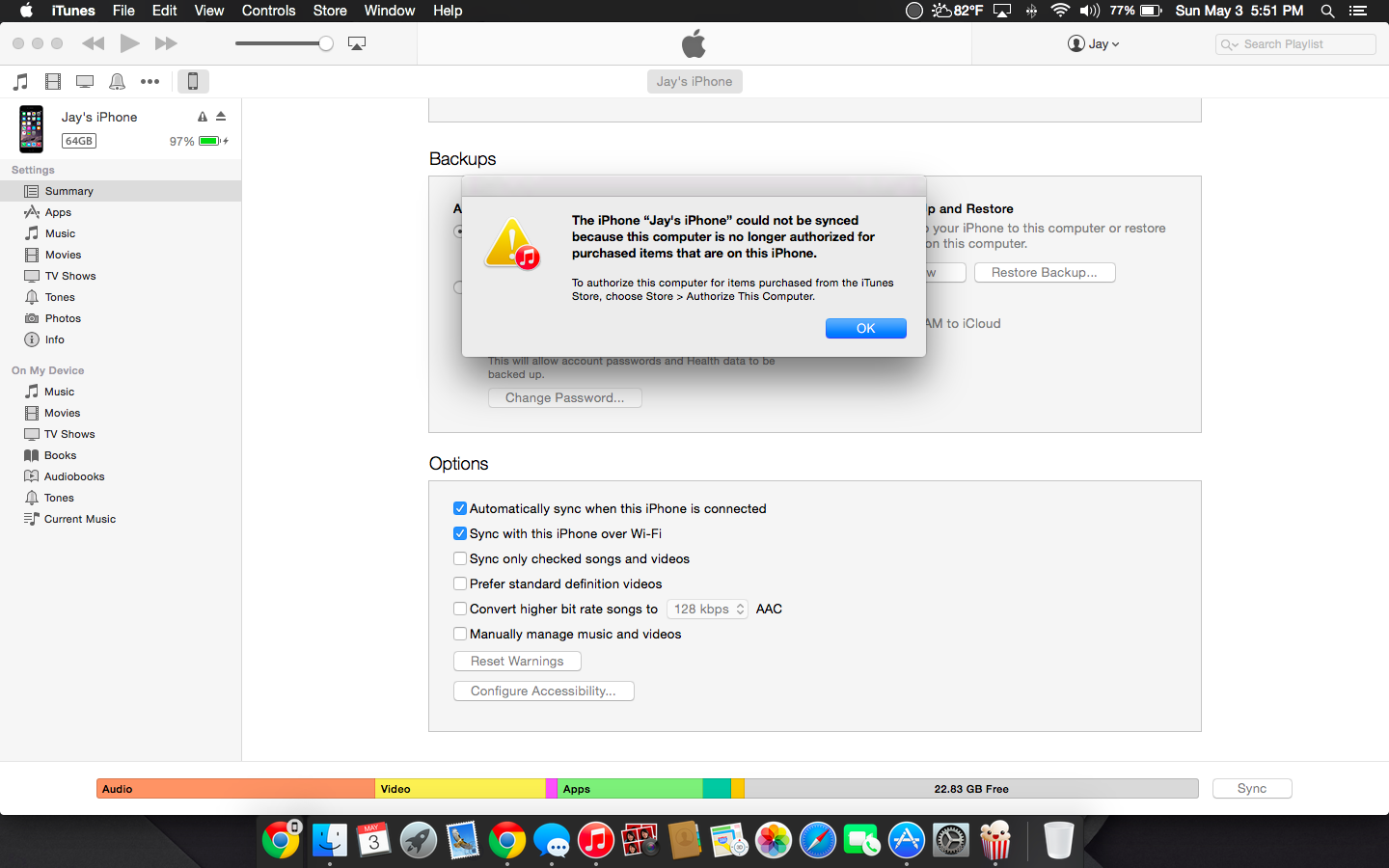Screen dimensions: 1389x868
Task: Open the View menu
Action: [209, 11]
